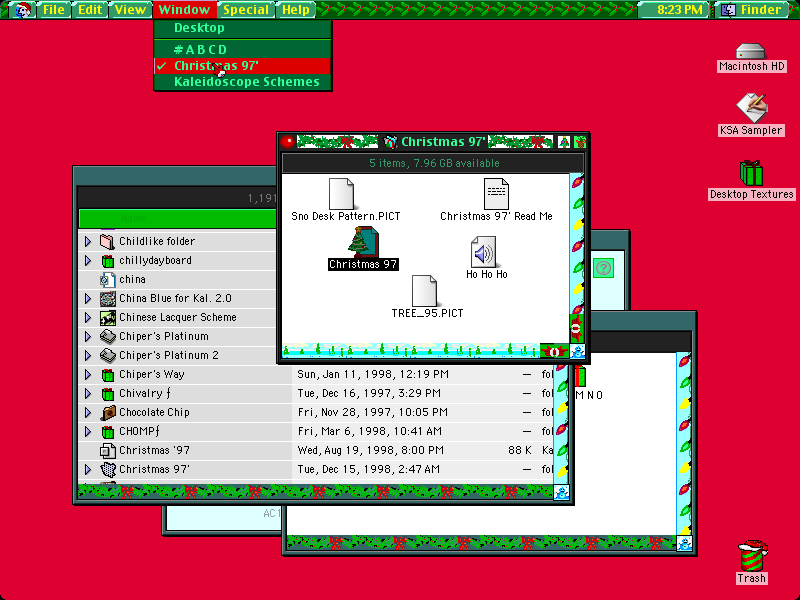
Task: Open the Apple menu Santa icon
Action: click(x=21, y=10)
